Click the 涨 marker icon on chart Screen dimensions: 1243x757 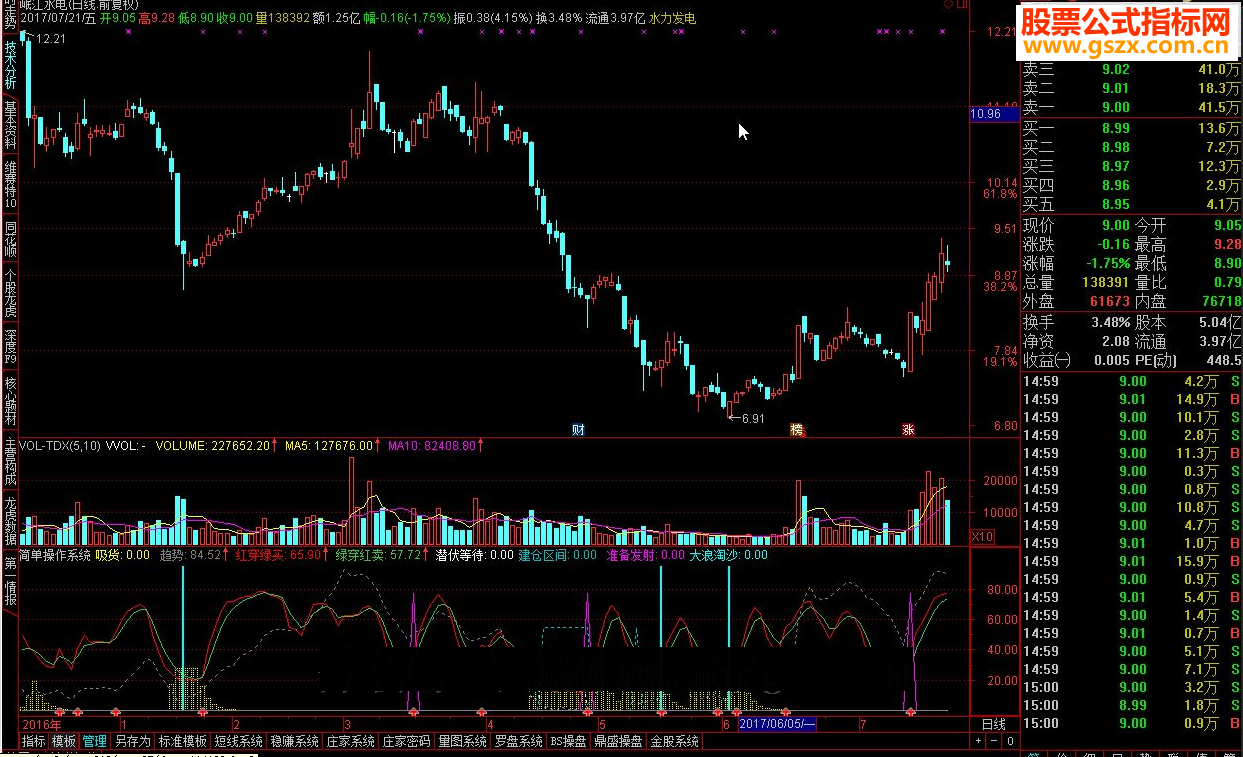[908, 430]
